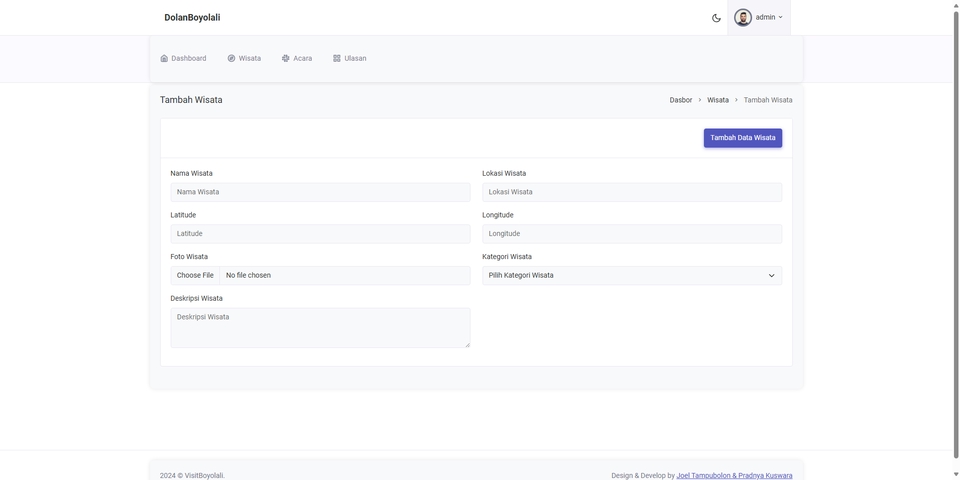Open the admin user dropdown arrow
The width and height of the screenshot is (960, 480).
click(x=780, y=18)
